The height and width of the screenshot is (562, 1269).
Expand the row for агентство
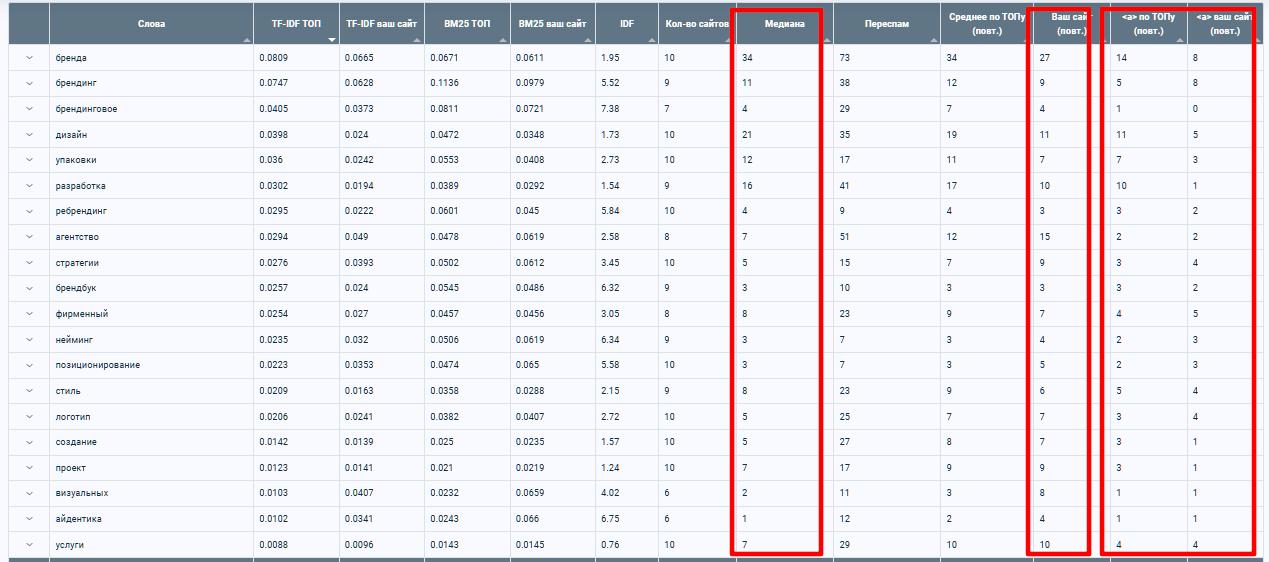click(29, 237)
